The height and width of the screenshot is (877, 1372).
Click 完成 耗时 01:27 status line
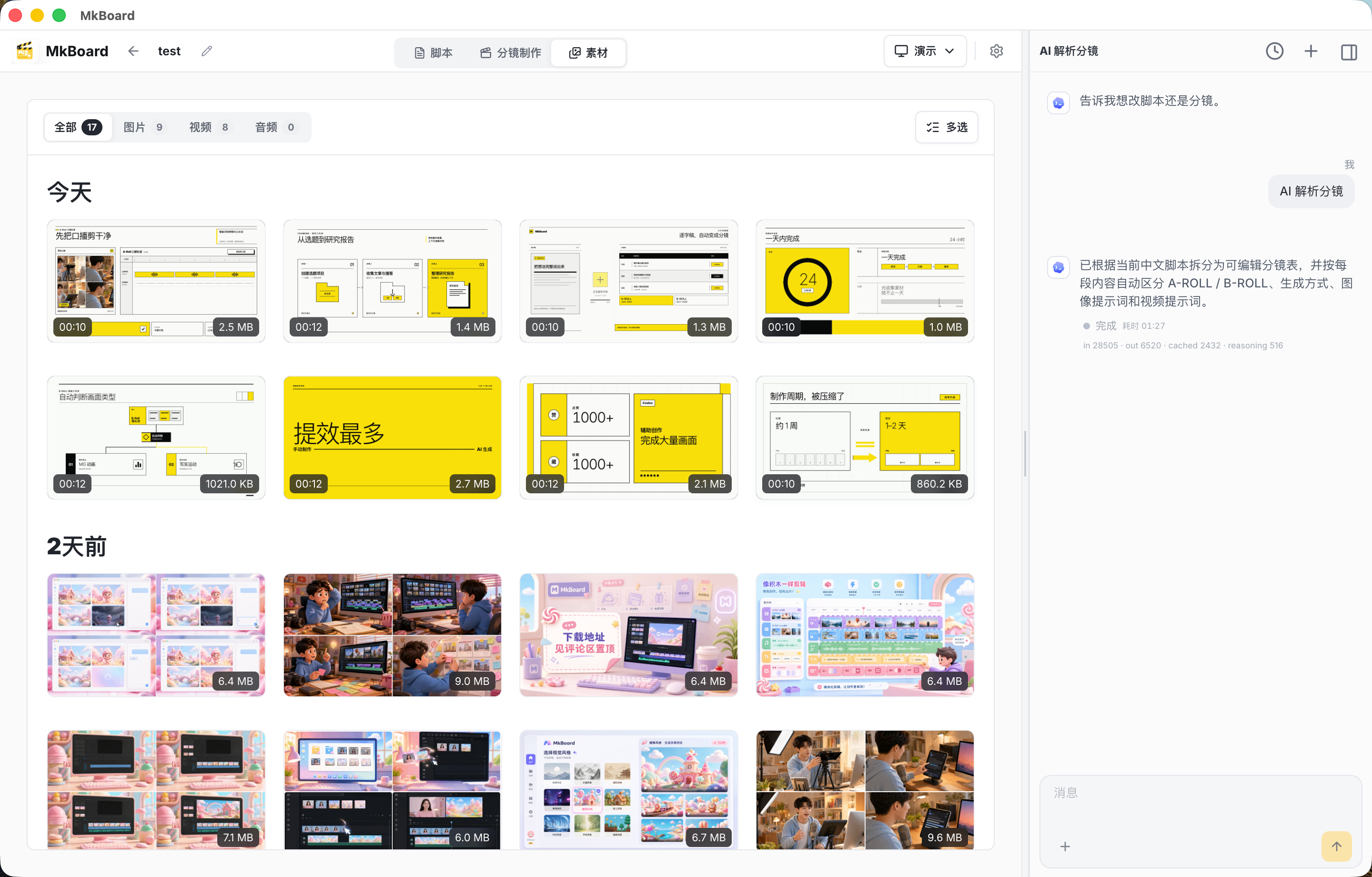point(1124,326)
